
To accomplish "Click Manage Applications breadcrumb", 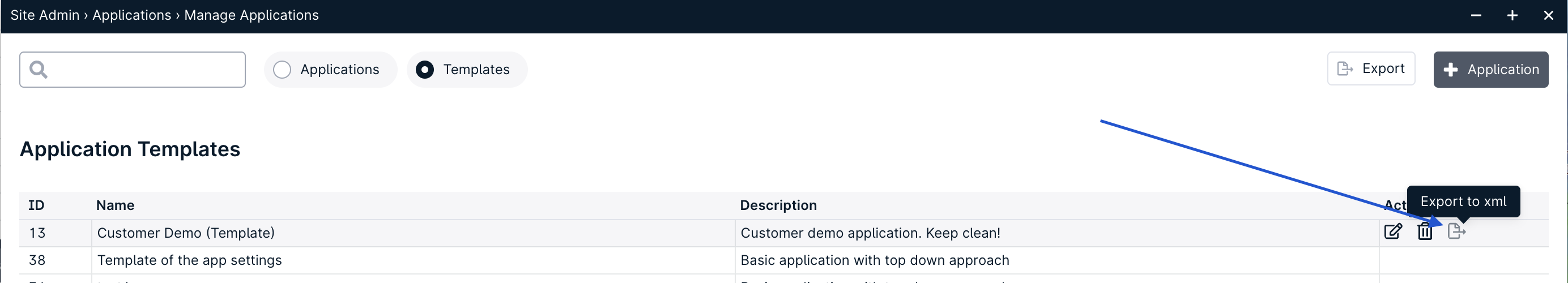I will pos(252,15).
